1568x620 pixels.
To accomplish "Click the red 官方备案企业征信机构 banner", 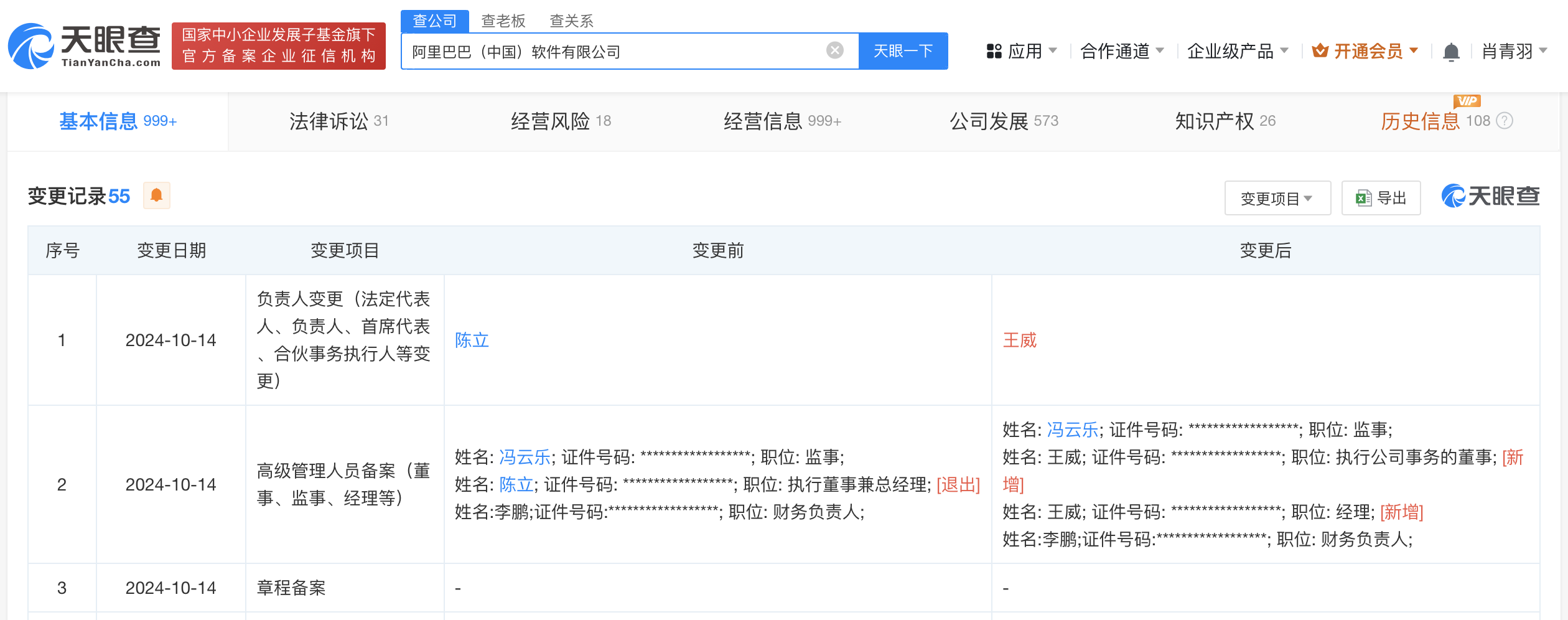I will click(278, 46).
